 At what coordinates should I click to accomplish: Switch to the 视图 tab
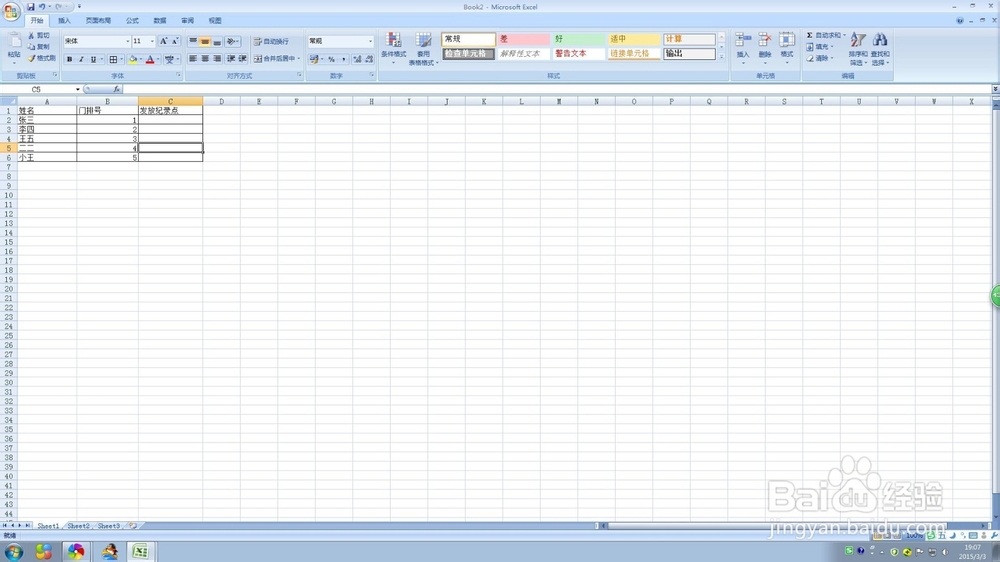(216, 20)
